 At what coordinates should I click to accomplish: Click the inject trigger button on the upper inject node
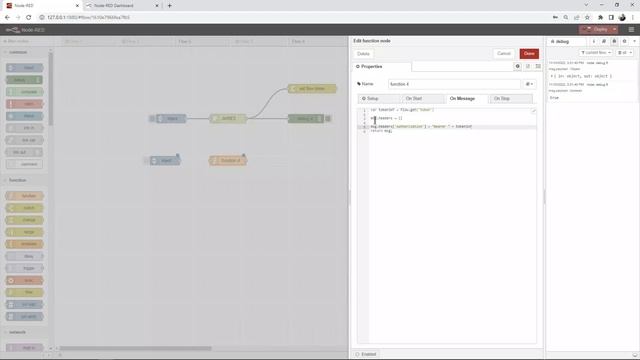tap(152, 118)
